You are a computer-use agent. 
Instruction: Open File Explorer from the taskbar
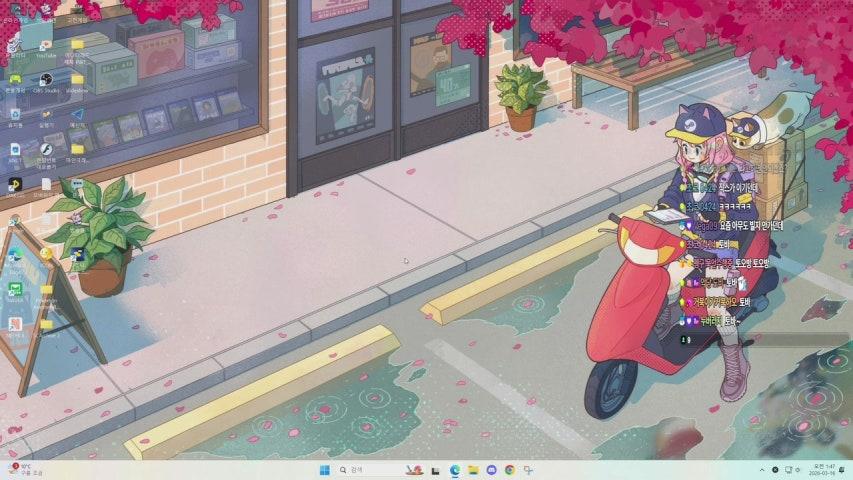click(x=472, y=470)
